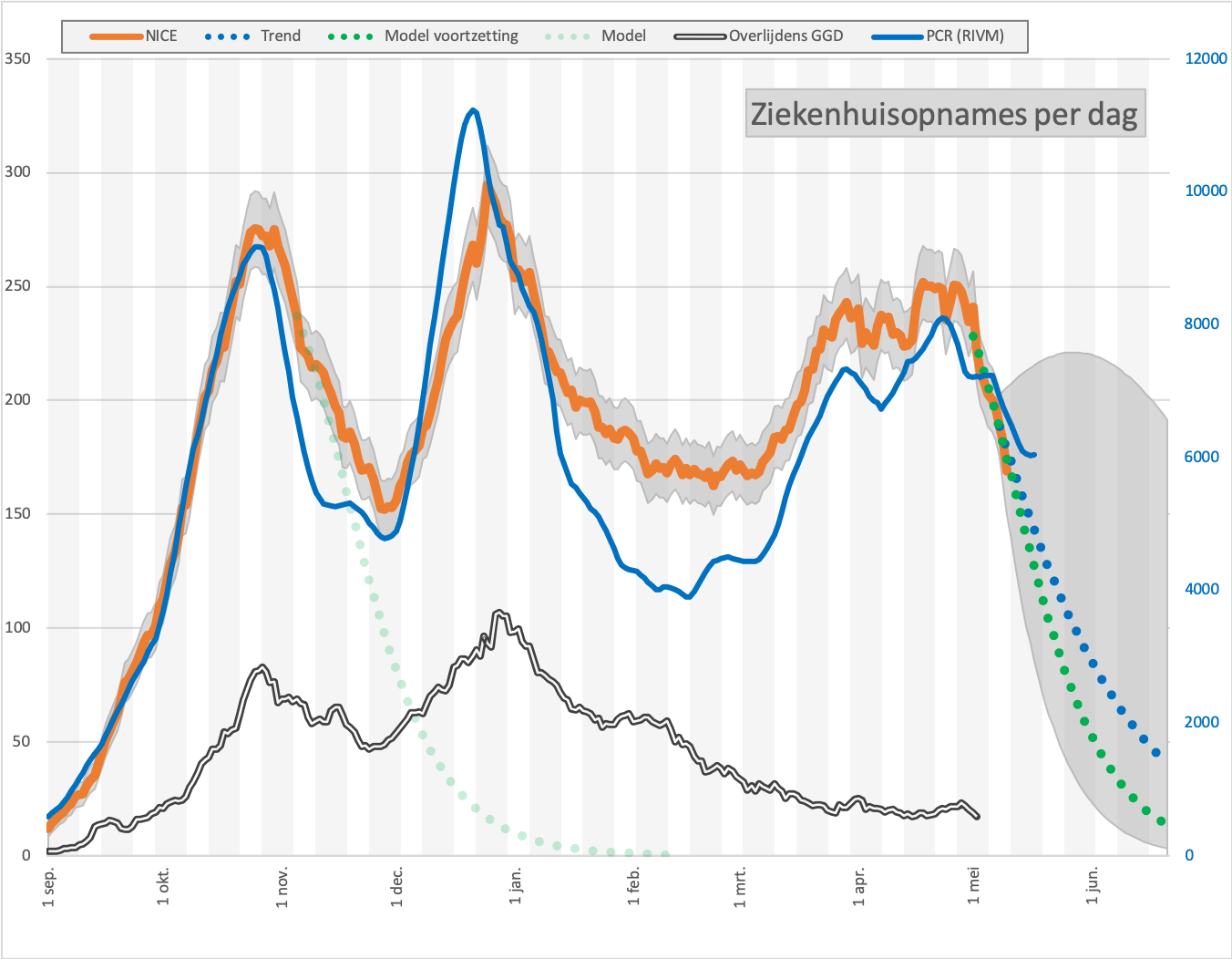Click the blue PCR peak in late December
The height and width of the screenshot is (959, 1232).
pos(472,110)
